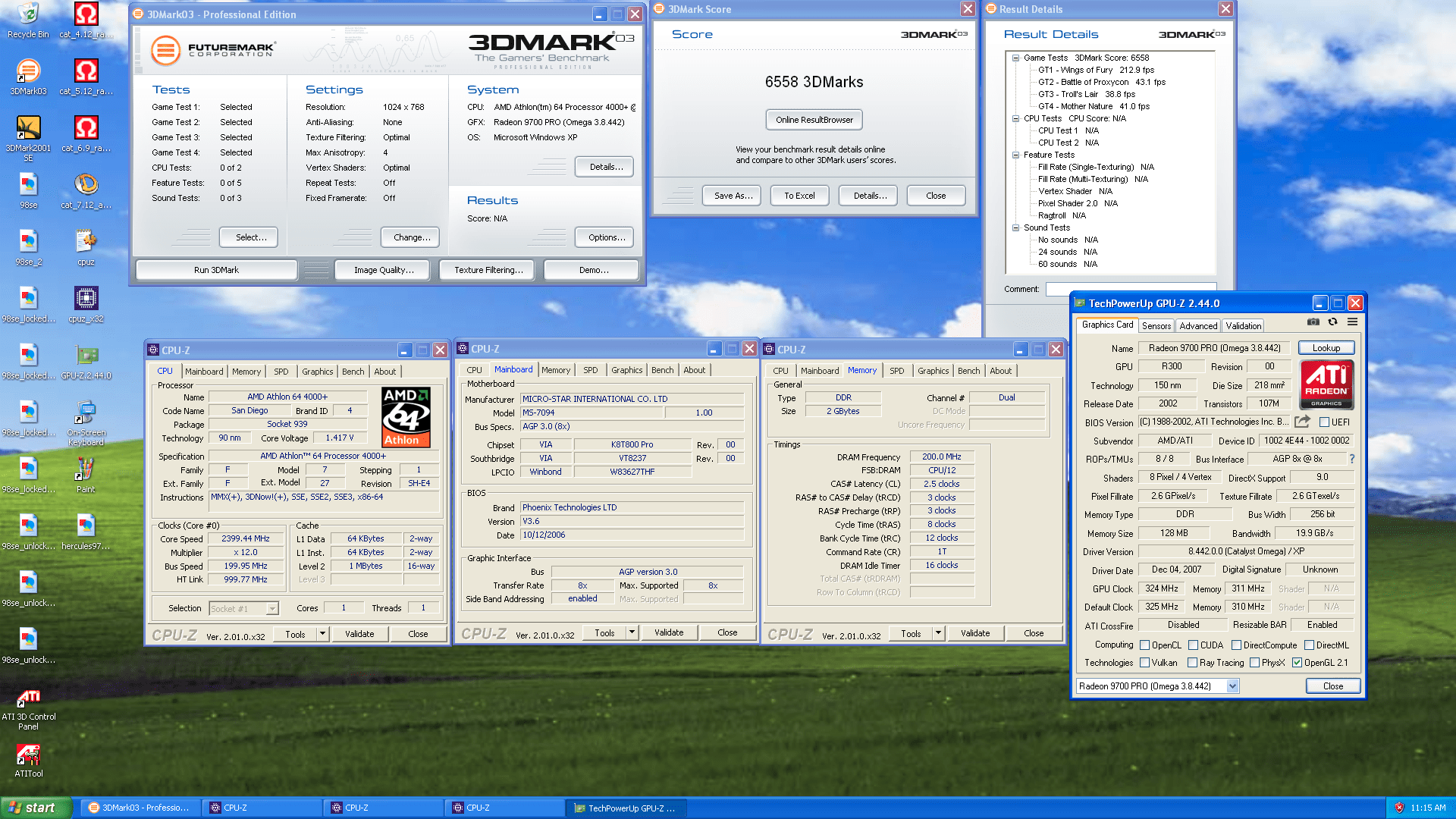Click the taskbar clock showing 11:15 AM

[1428, 808]
